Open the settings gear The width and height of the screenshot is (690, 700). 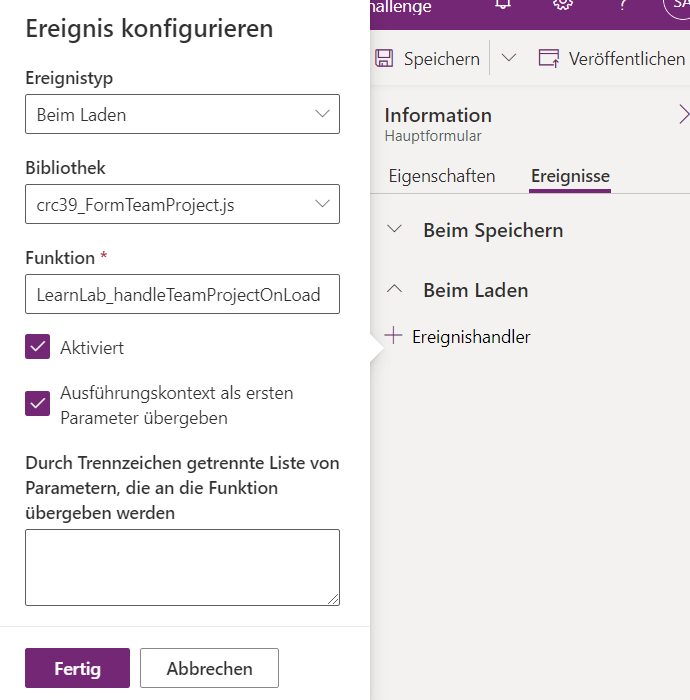coord(563,5)
